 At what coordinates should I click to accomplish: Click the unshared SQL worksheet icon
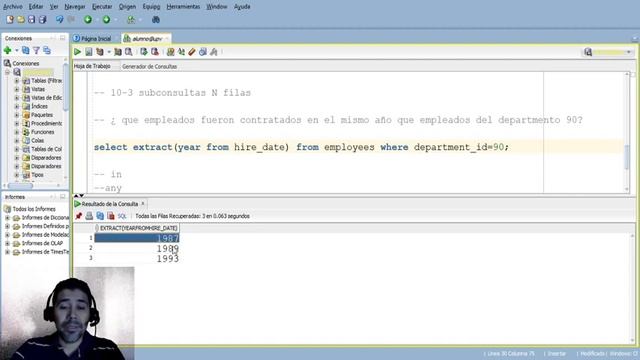pyautogui.click(x=171, y=52)
